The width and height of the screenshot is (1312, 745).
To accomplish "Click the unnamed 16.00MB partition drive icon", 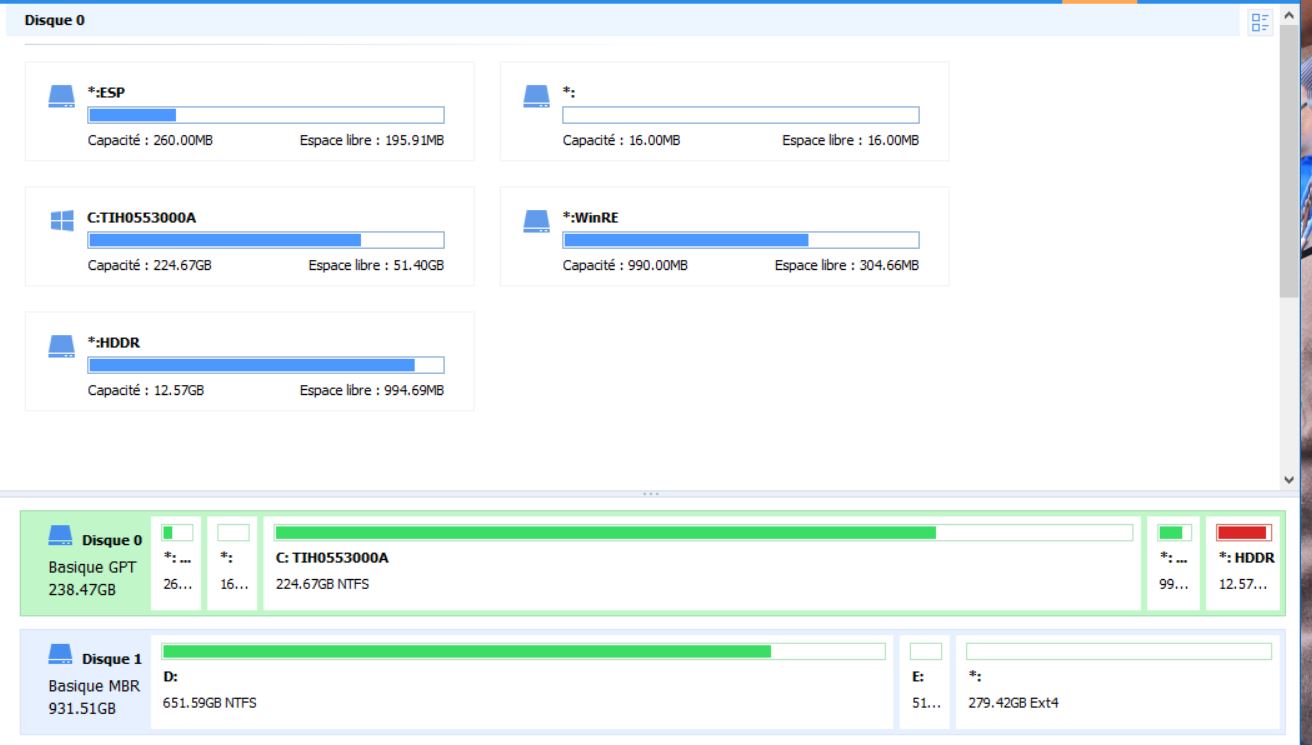I will [x=537, y=97].
